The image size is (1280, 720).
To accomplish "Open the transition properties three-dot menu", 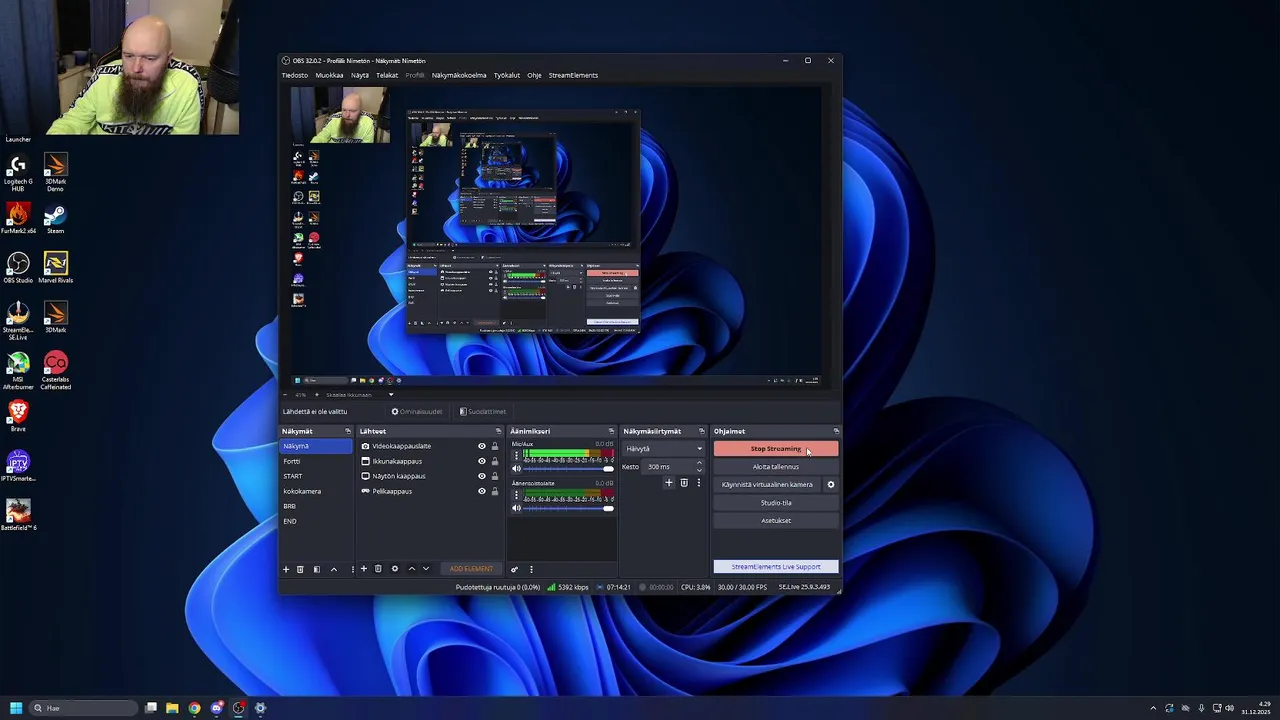I will pyautogui.click(x=698, y=483).
